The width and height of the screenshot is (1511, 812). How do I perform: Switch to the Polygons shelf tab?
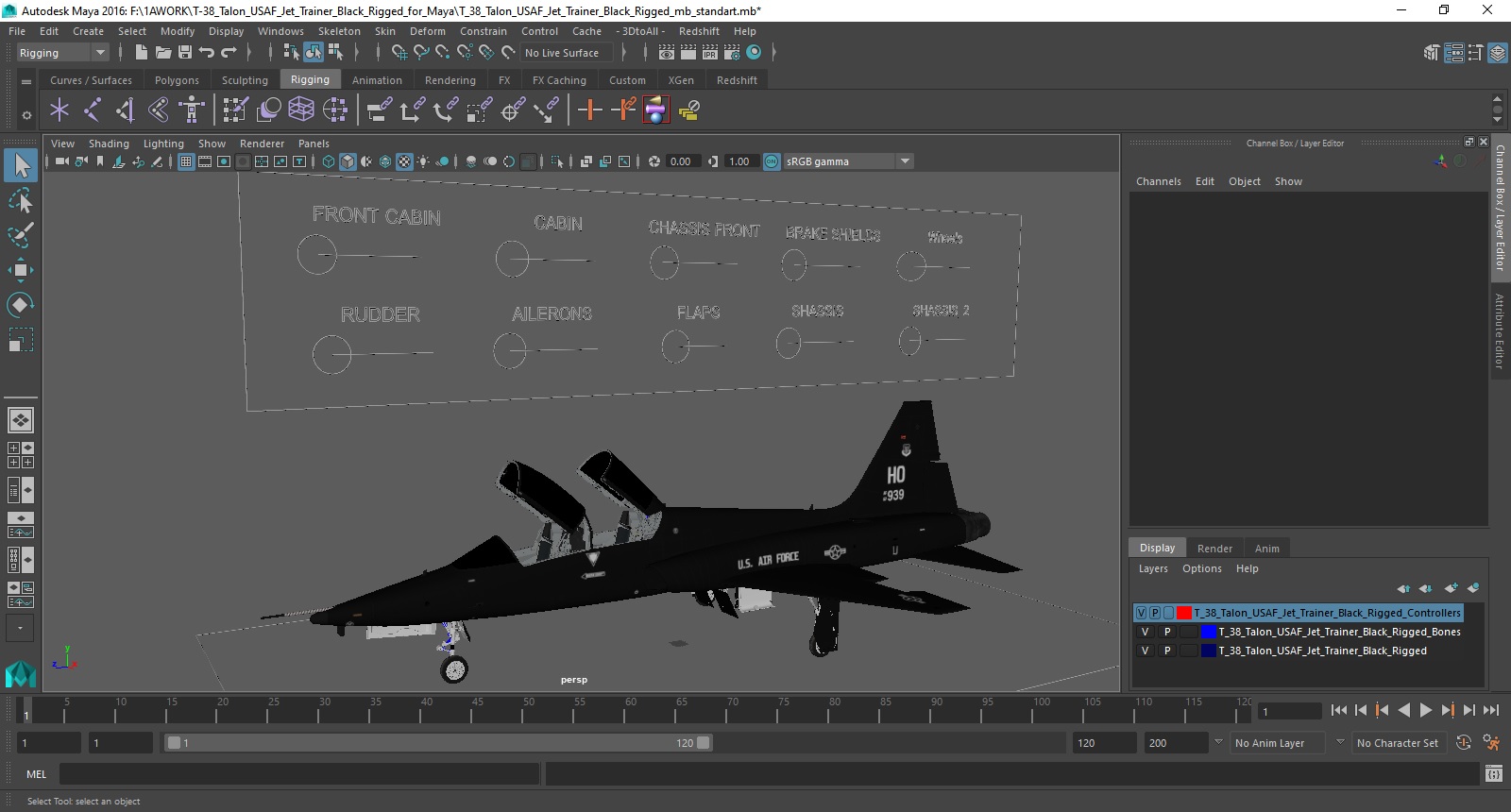[x=177, y=80]
